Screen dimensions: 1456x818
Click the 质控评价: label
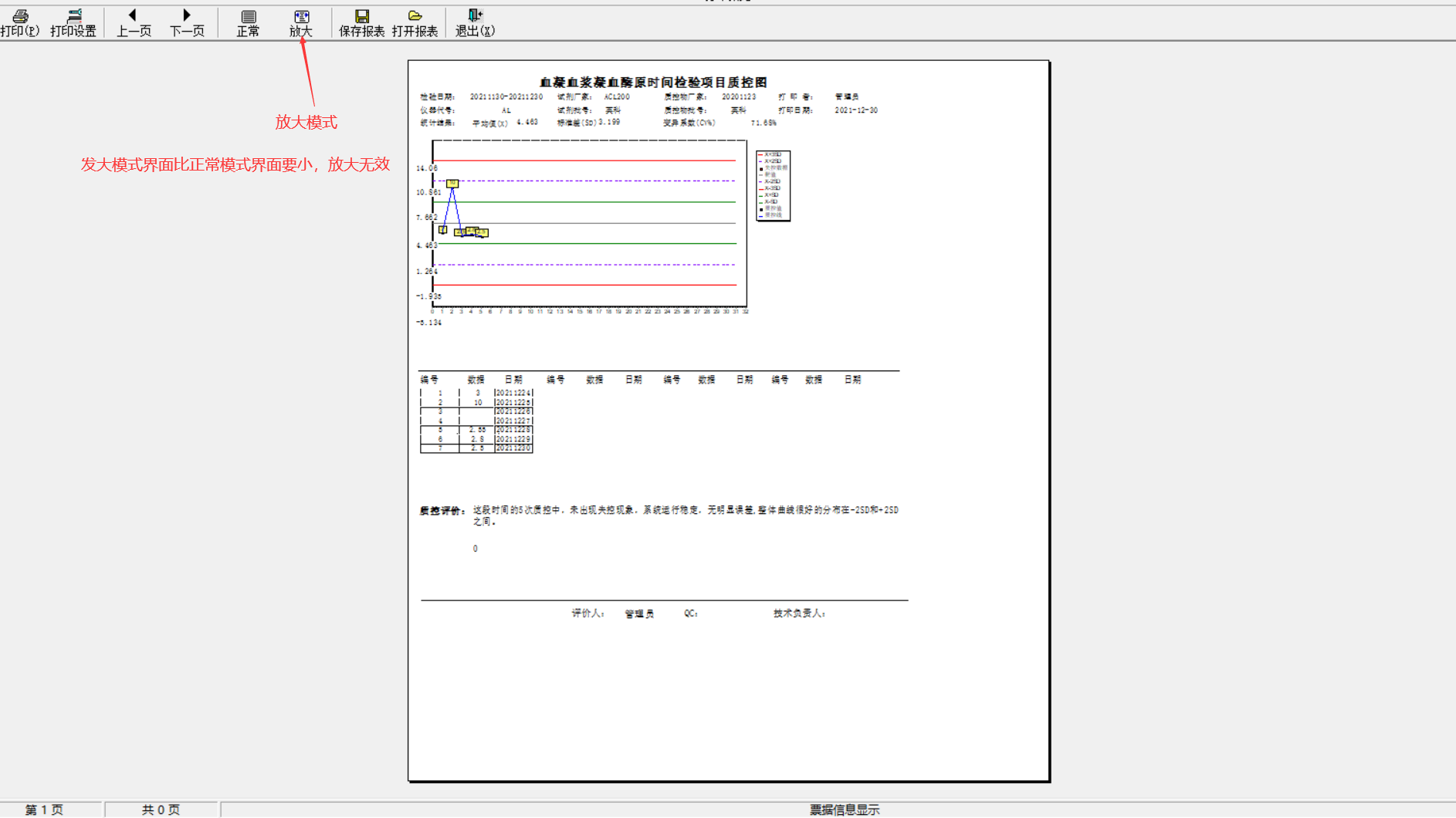(442, 510)
